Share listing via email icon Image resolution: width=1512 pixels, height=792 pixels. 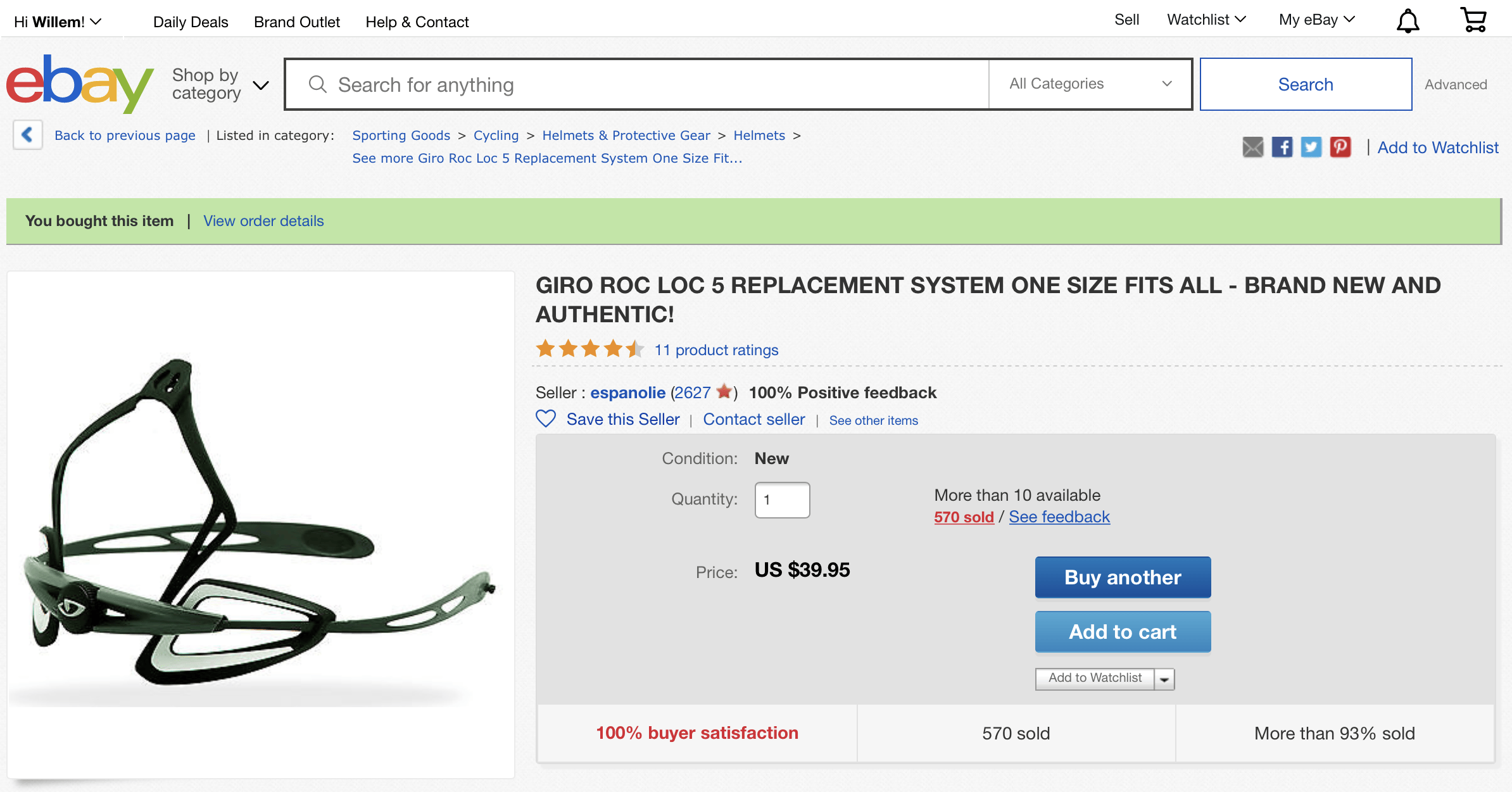pyautogui.click(x=1252, y=148)
